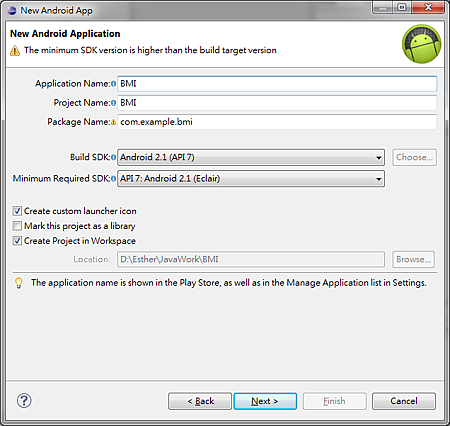Open the Minimum Required SDK dropdown

pos(251,179)
